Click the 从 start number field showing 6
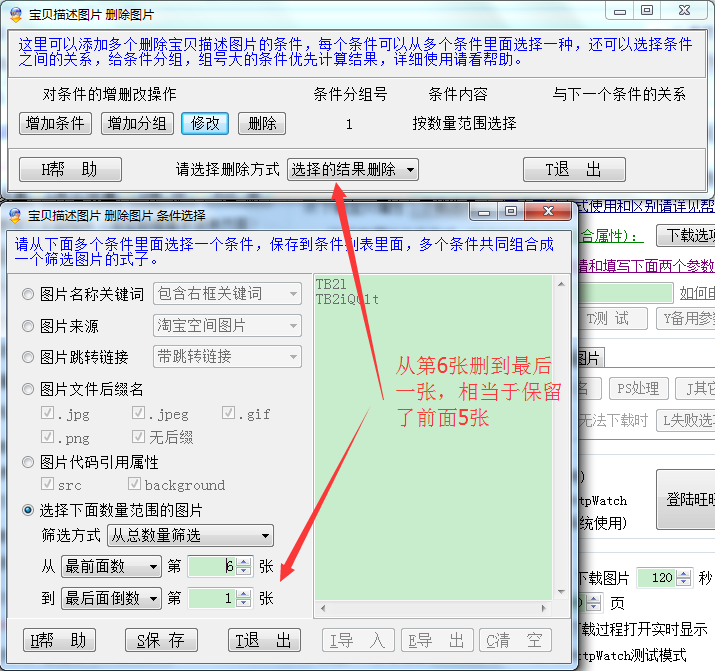 [x=212, y=566]
